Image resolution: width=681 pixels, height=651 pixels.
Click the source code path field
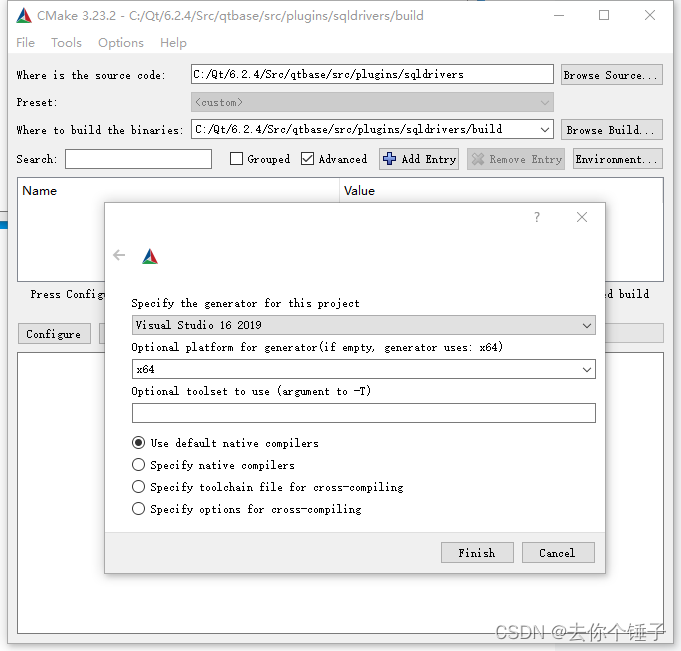click(x=372, y=74)
